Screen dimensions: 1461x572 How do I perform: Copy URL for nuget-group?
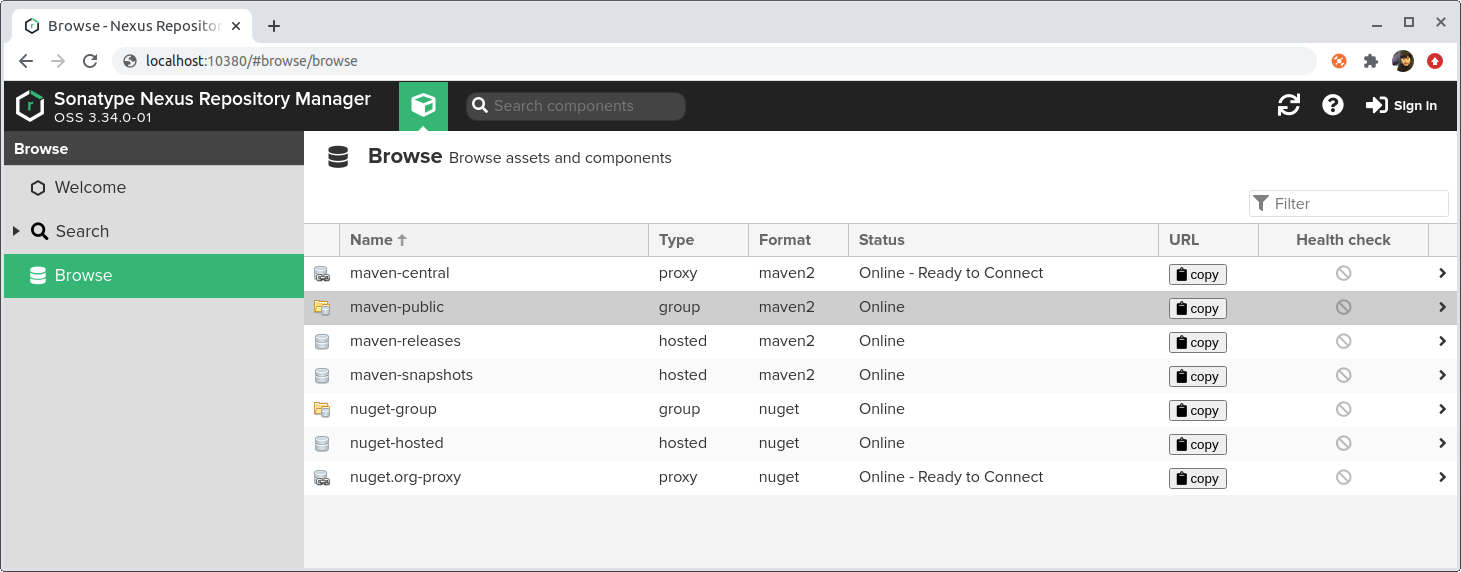click(x=1197, y=410)
